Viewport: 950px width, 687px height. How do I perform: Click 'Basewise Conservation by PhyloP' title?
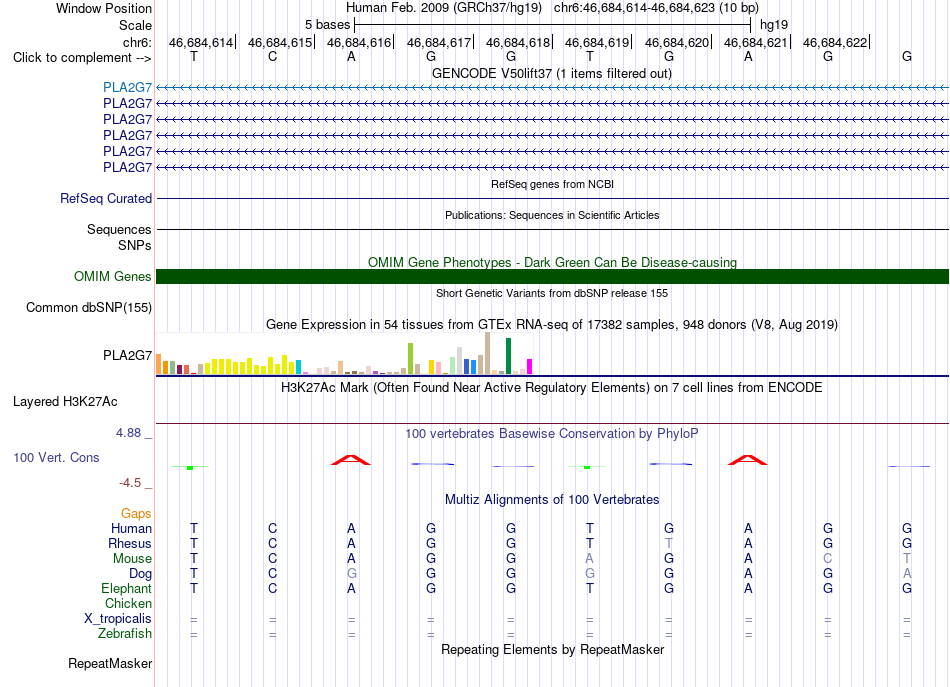pyautogui.click(x=552, y=433)
